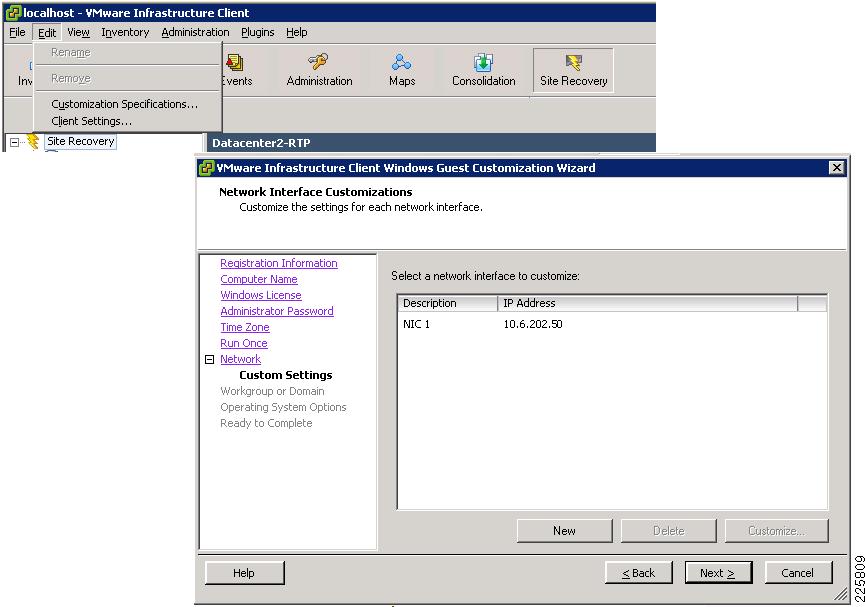865x607 pixels.
Task: Select Site Recovery in the tree
Action: [x=81, y=141]
